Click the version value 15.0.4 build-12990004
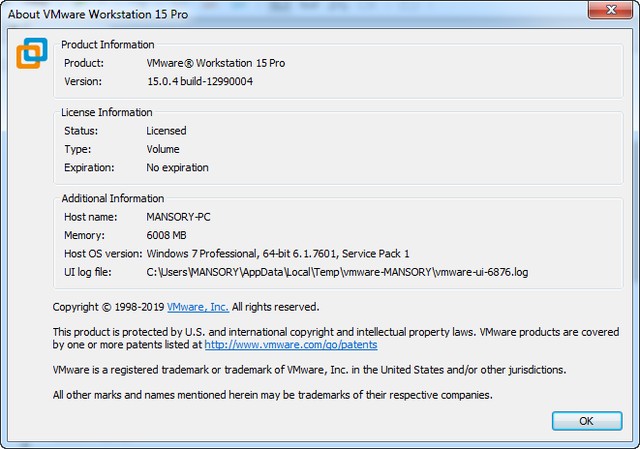Image resolution: width=640 pixels, height=449 pixels. 202,82
